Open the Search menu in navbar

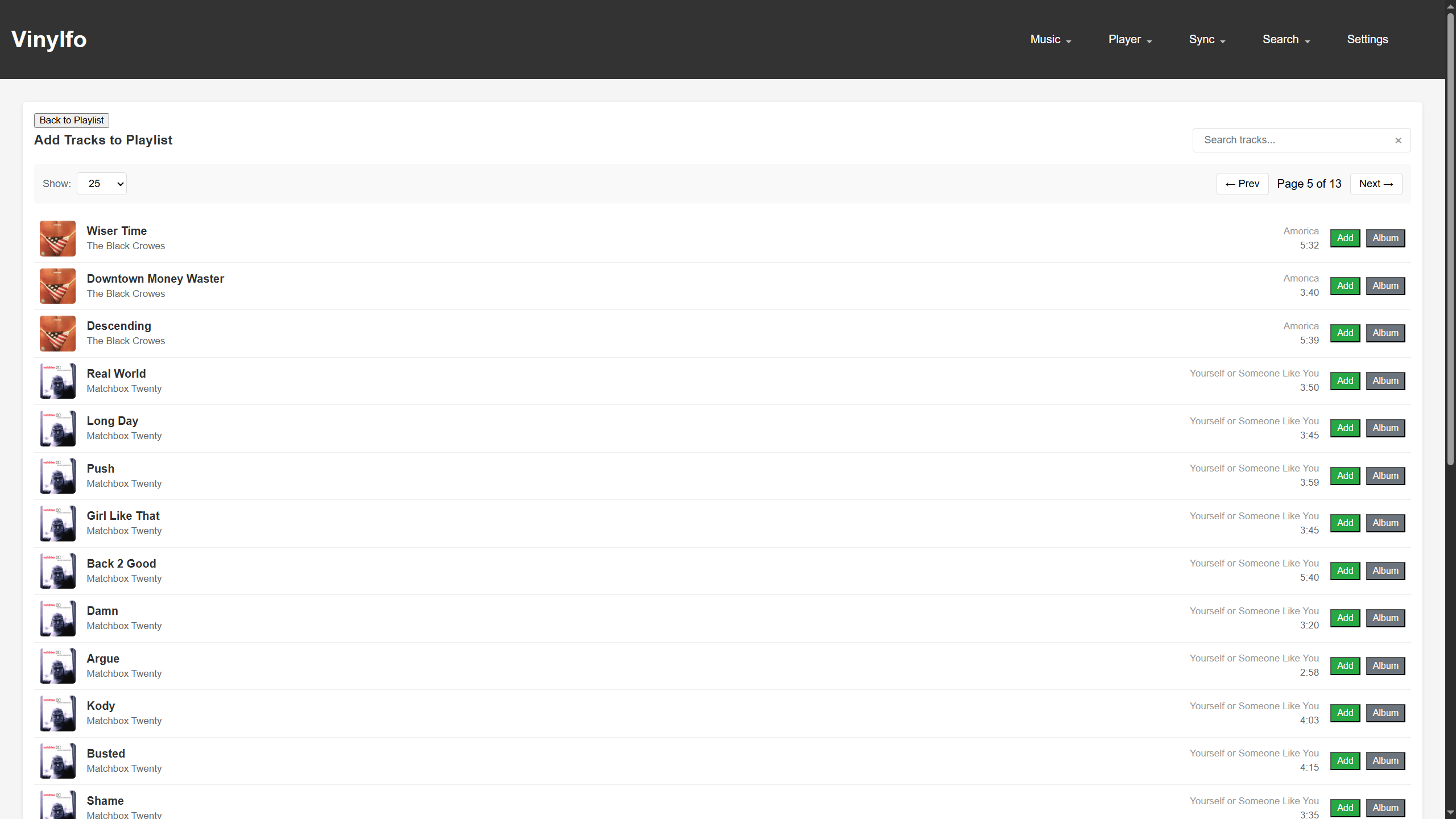pos(1286,39)
